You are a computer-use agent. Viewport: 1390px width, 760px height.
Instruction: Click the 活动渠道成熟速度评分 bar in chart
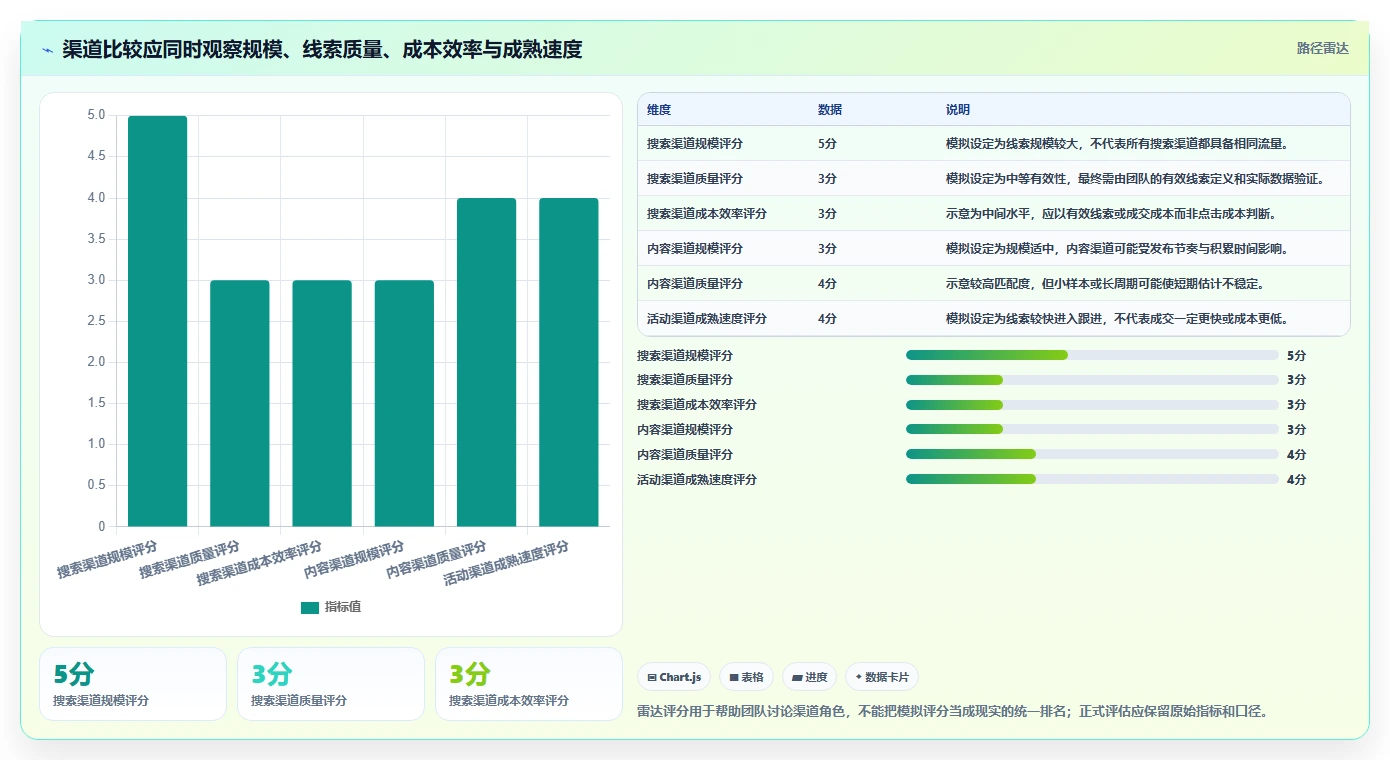[569, 362]
